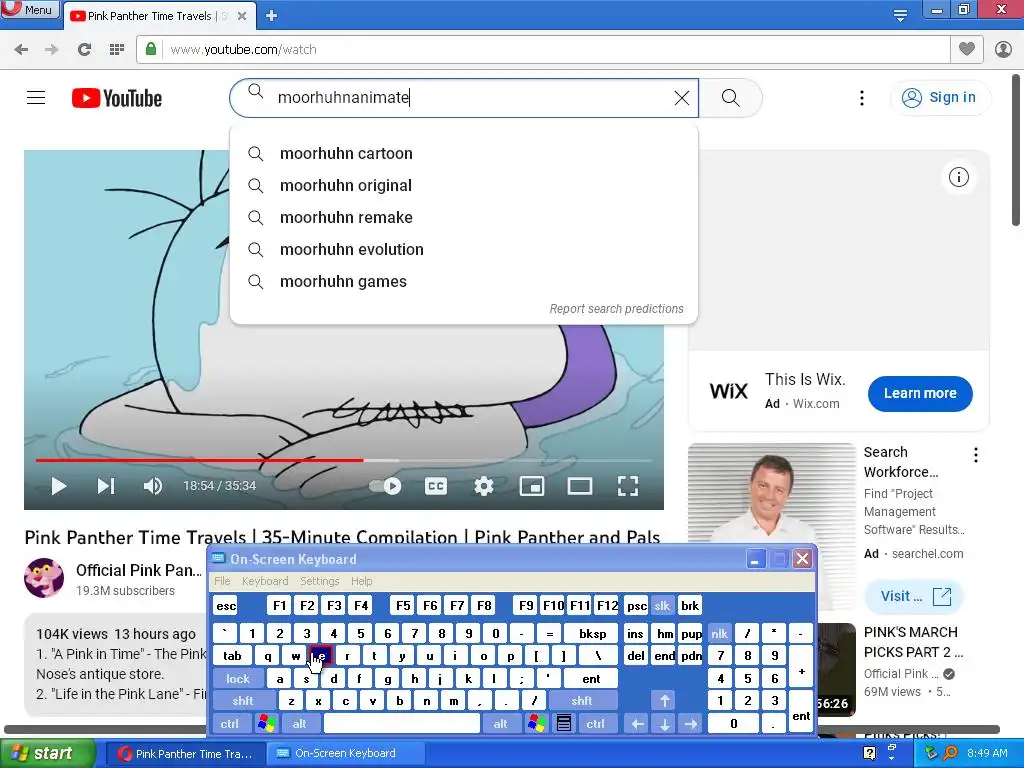Choose suggestion moorhuhn cartoon
1024x768 pixels.
[464, 153]
